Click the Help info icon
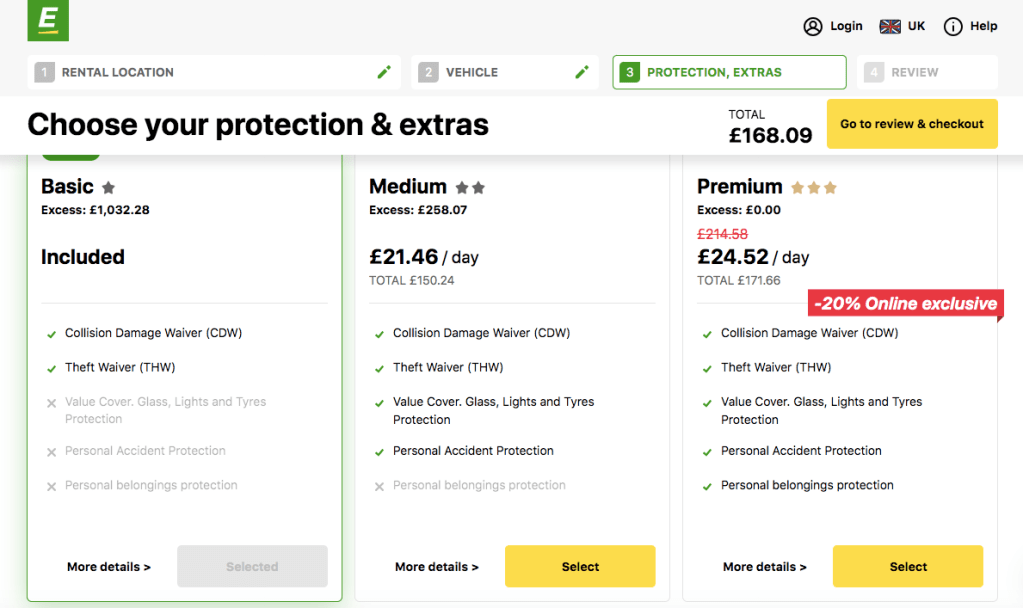1023x608 pixels. click(x=953, y=26)
